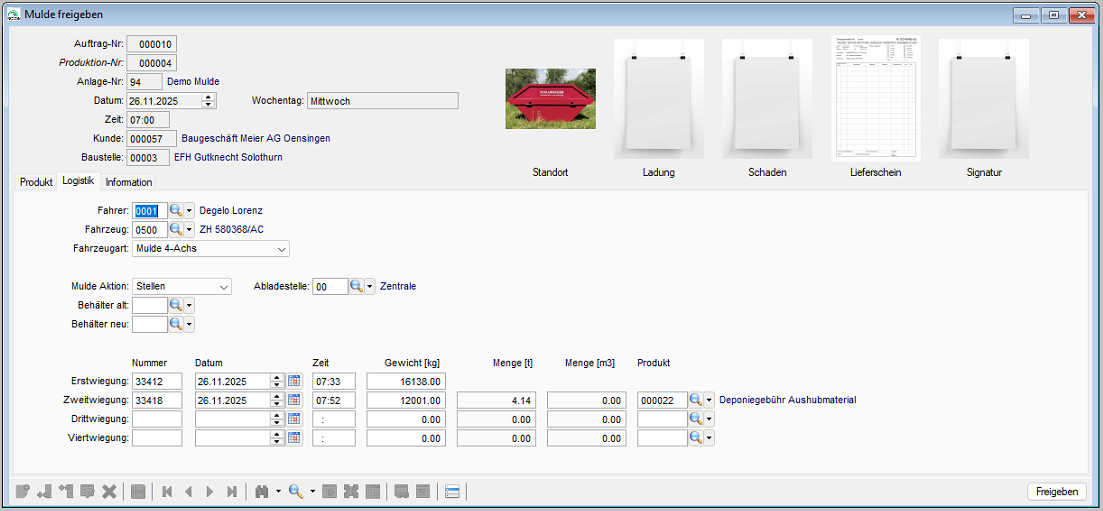Screen dimensions: 1103x511
Task: Click the Standort container photo
Action: [x=550, y=99]
